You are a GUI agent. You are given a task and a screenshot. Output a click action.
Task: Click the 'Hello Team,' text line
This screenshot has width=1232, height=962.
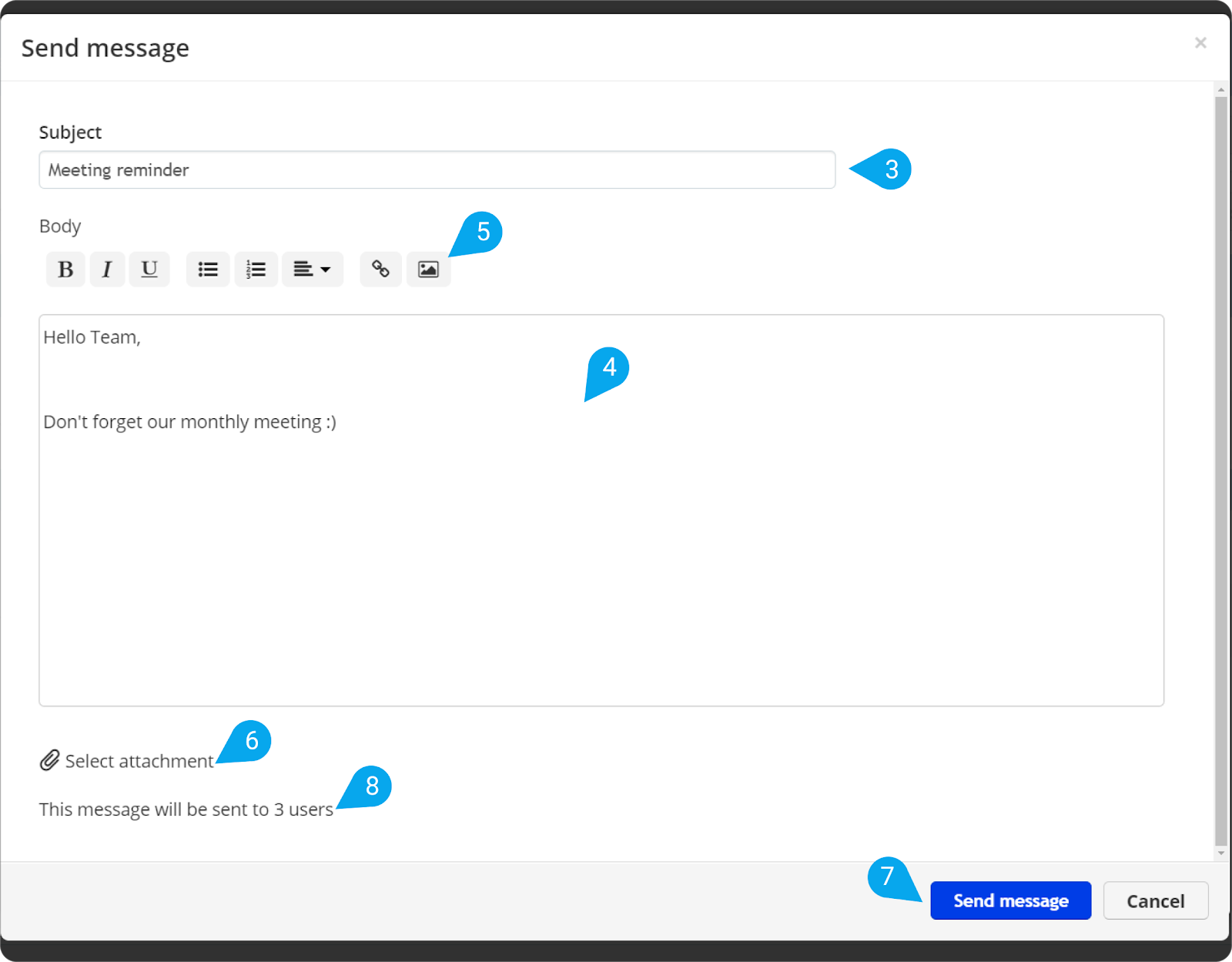[x=90, y=337]
